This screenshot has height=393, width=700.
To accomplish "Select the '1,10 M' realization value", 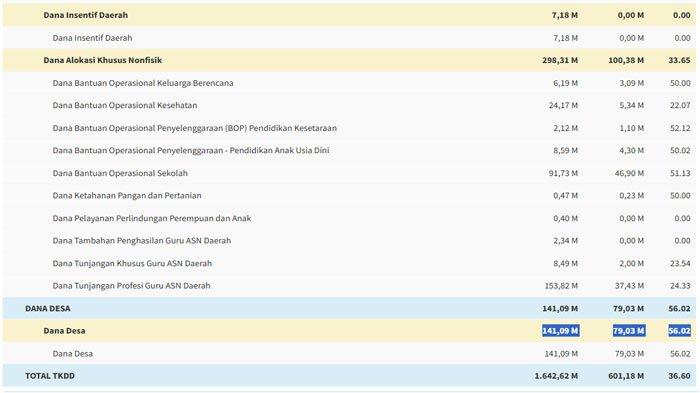I will pyautogui.click(x=631, y=128).
